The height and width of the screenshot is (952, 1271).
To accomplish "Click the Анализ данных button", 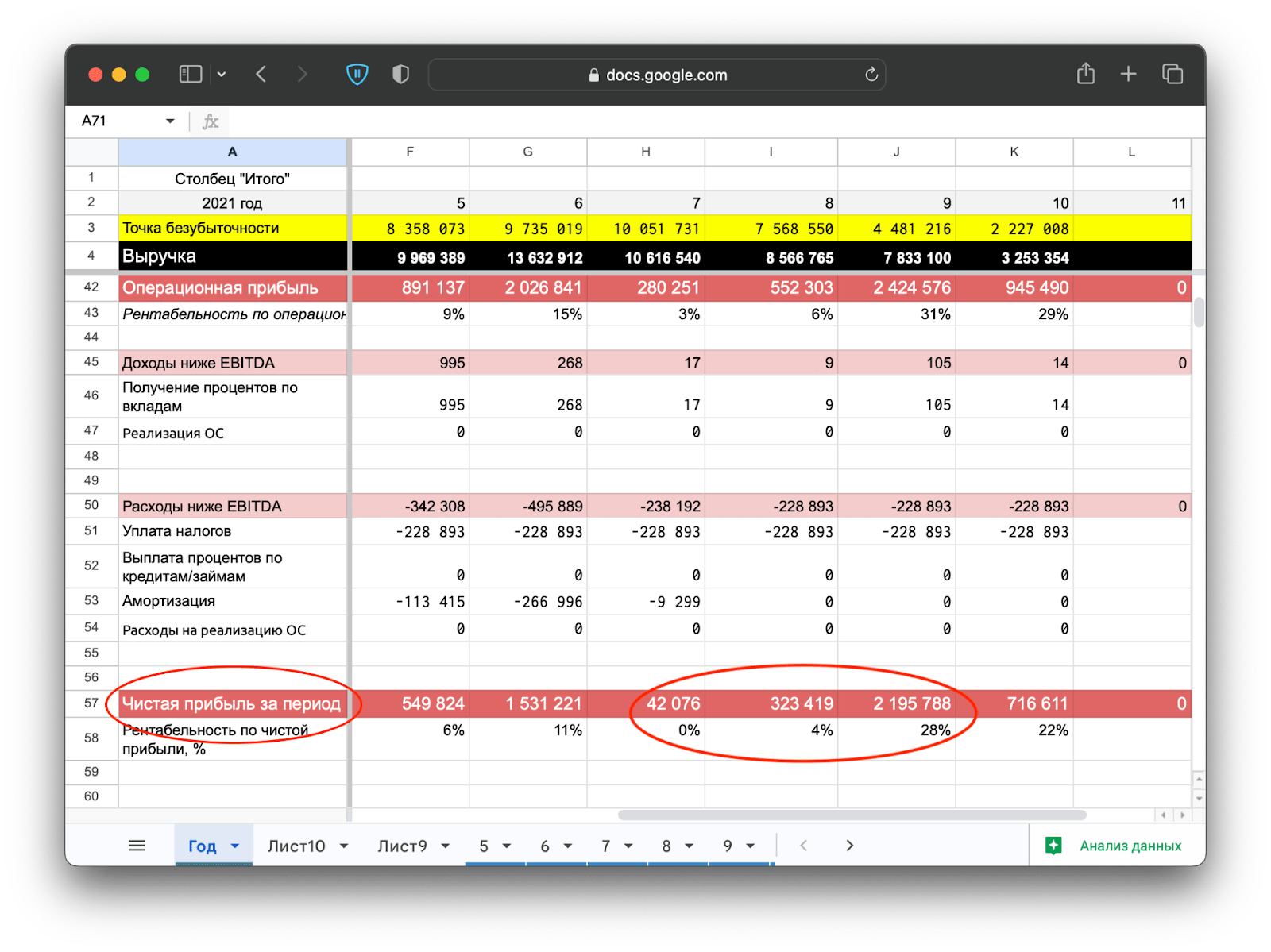I will tap(1117, 846).
